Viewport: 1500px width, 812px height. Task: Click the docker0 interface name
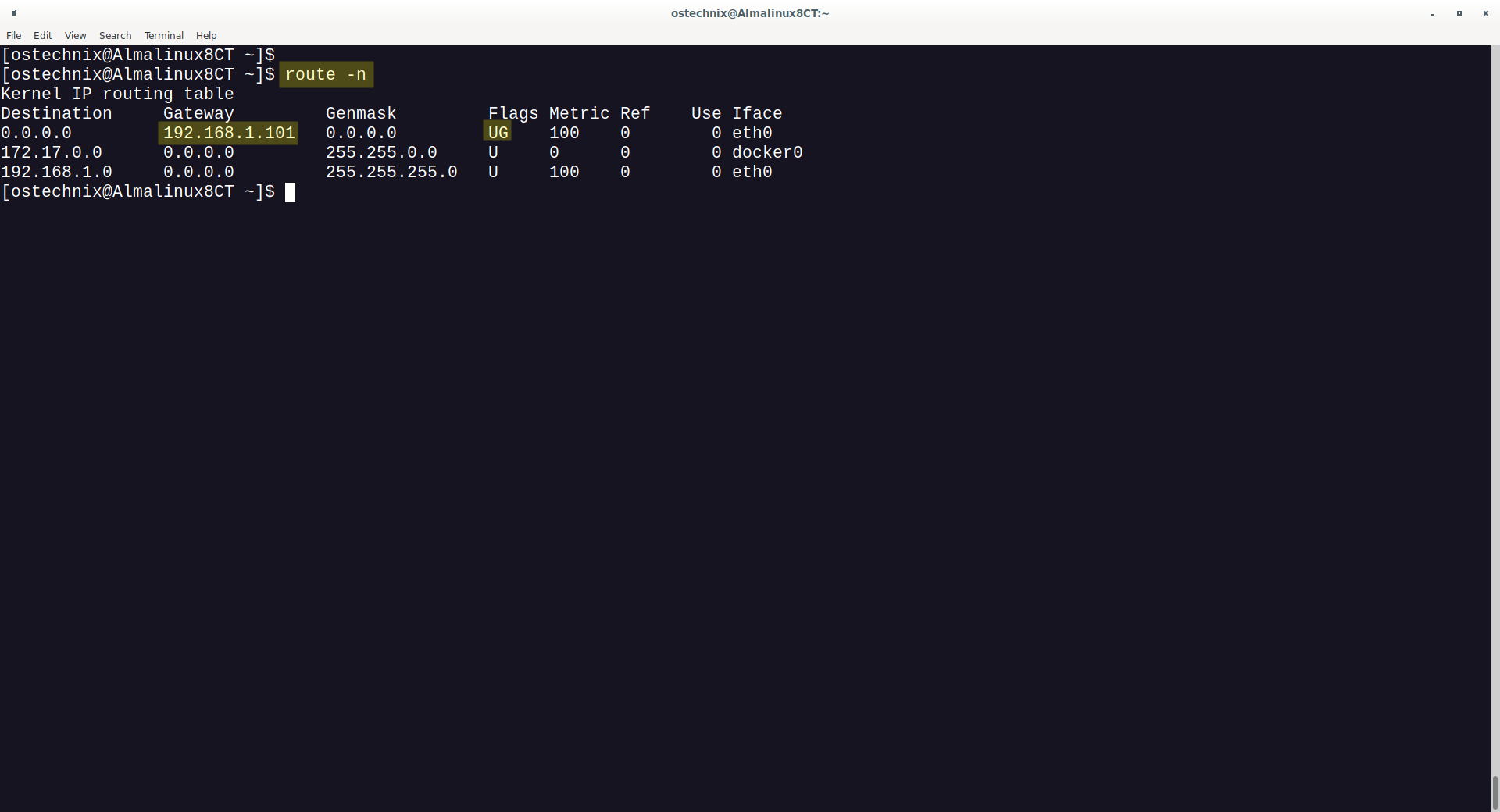tap(766, 153)
